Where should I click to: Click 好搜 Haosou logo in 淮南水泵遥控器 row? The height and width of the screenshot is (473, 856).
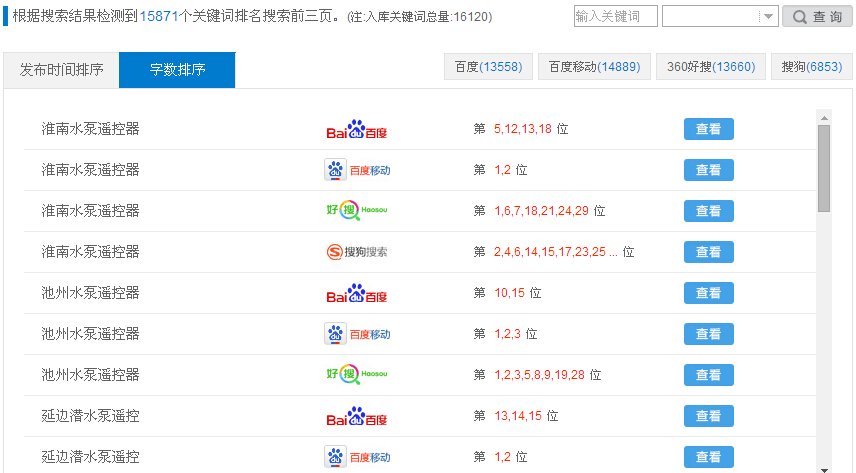357,210
